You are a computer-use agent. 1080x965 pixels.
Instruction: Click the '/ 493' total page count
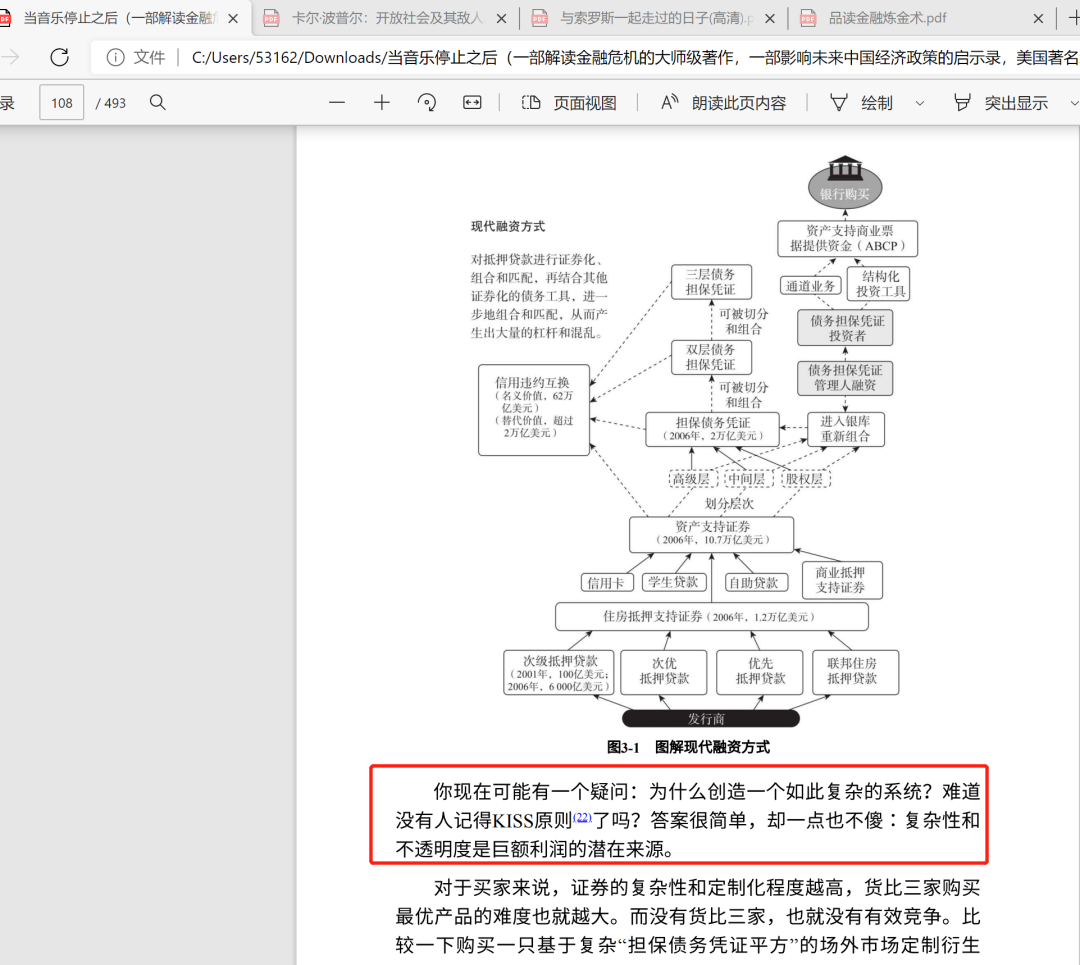coord(111,103)
